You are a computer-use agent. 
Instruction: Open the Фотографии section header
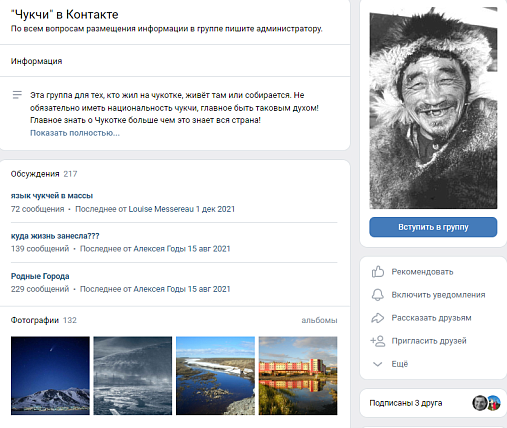pos(35,320)
